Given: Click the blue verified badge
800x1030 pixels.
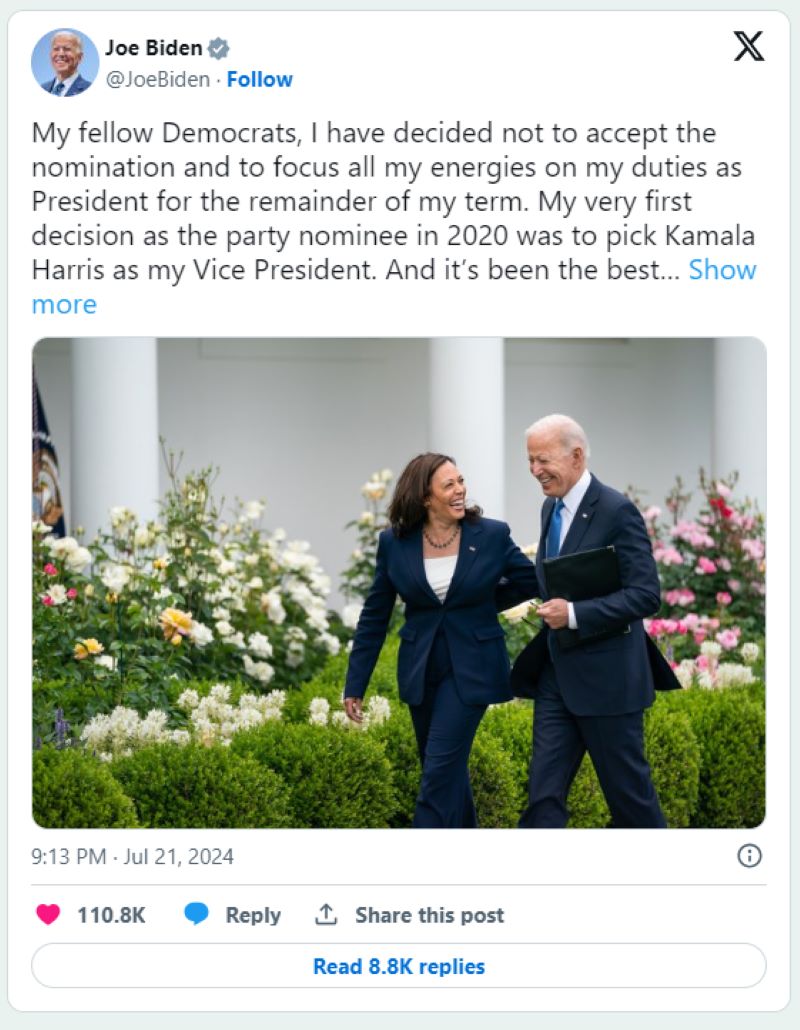Looking at the screenshot, I should point(219,48).
